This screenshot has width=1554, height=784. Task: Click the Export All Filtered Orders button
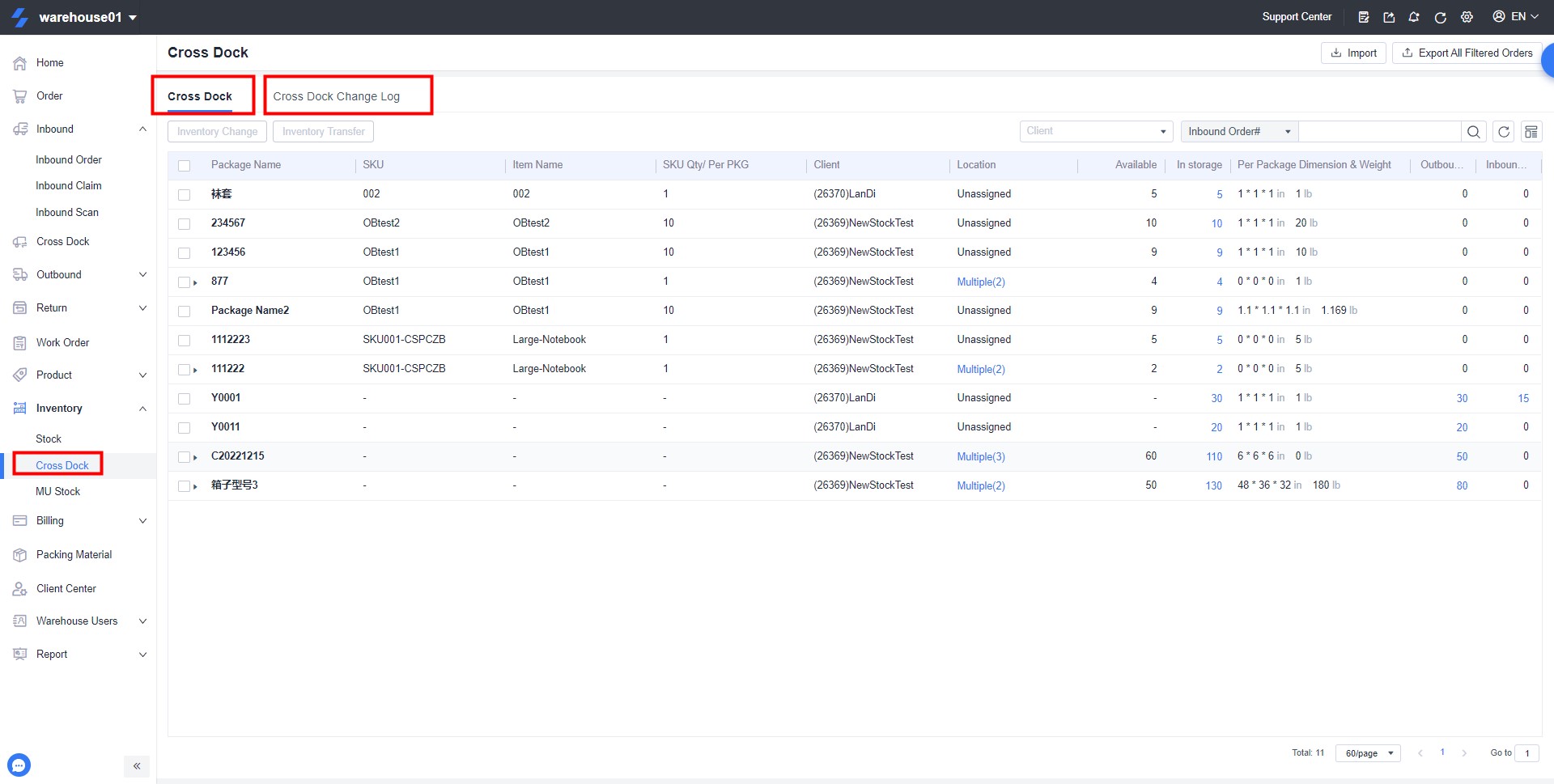[x=1466, y=53]
